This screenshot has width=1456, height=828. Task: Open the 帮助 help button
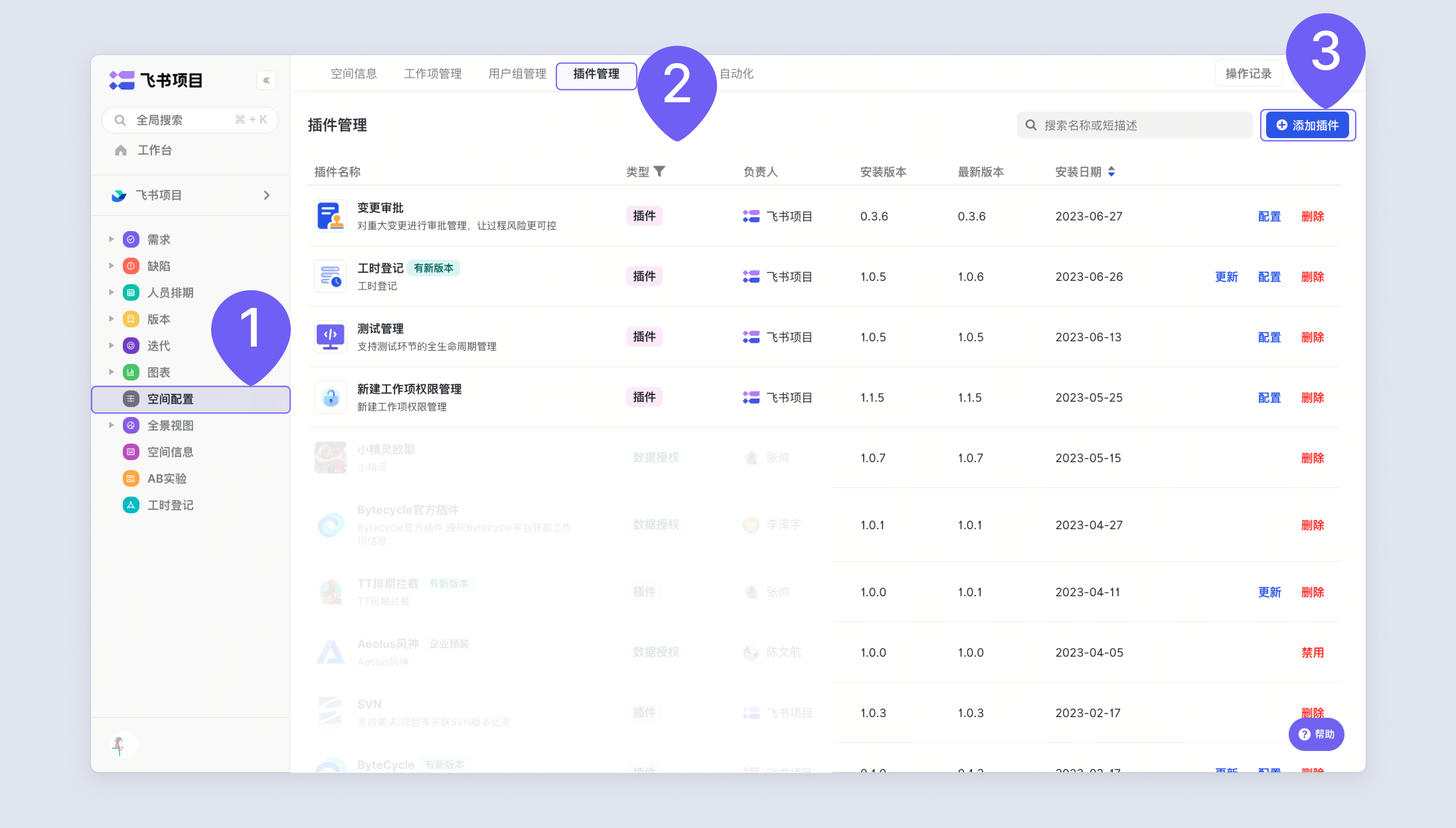[x=1316, y=734]
